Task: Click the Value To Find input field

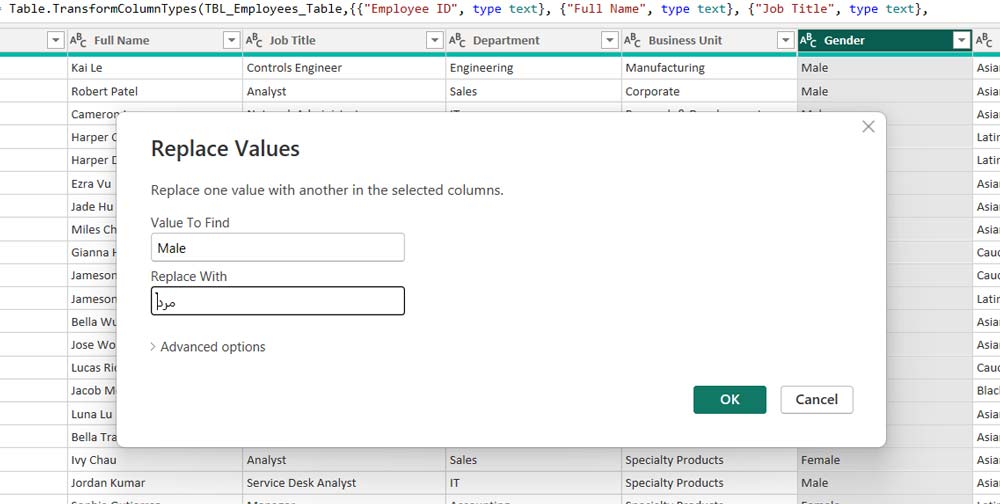Action: click(x=277, y=248)
